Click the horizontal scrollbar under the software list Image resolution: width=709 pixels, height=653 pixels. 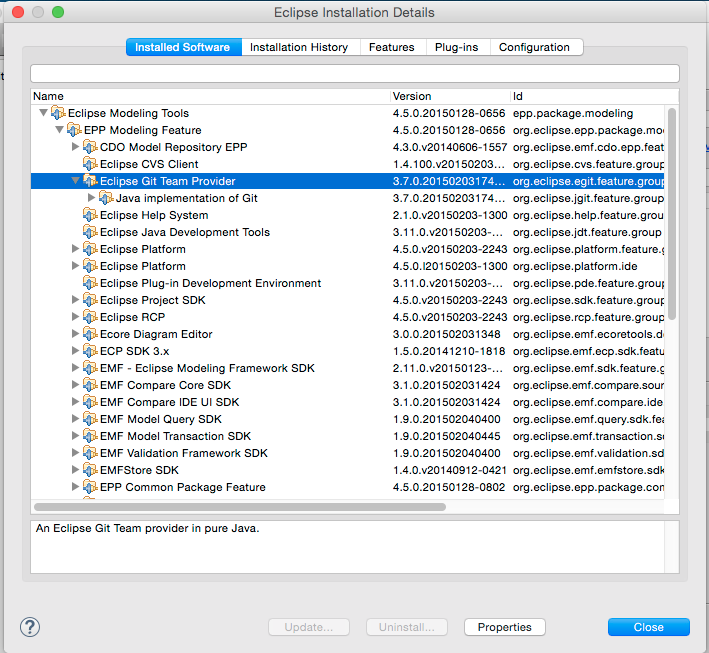pos(240,507)
